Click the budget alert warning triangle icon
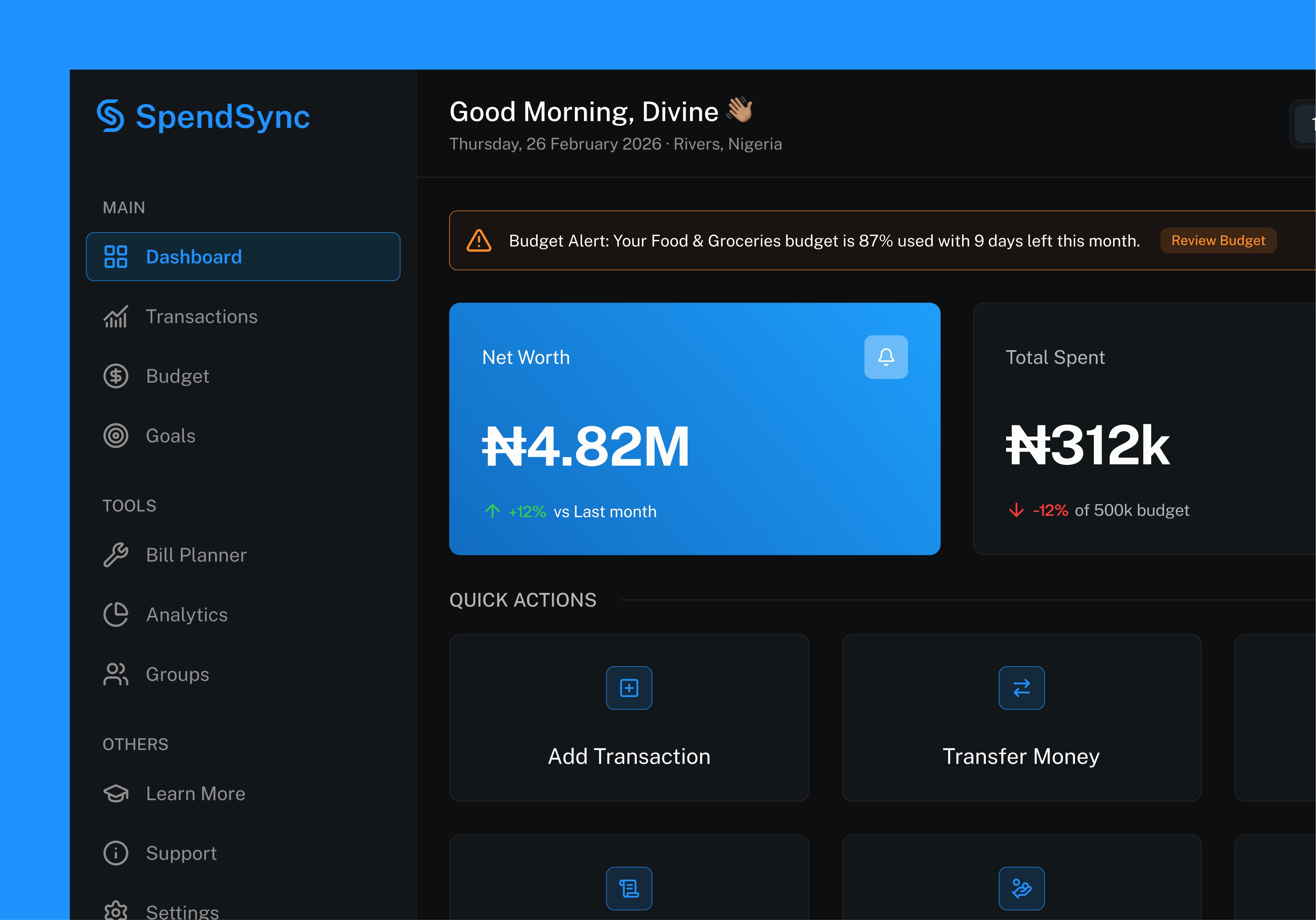Screen dimensions: 1316x920 [479, 241]
